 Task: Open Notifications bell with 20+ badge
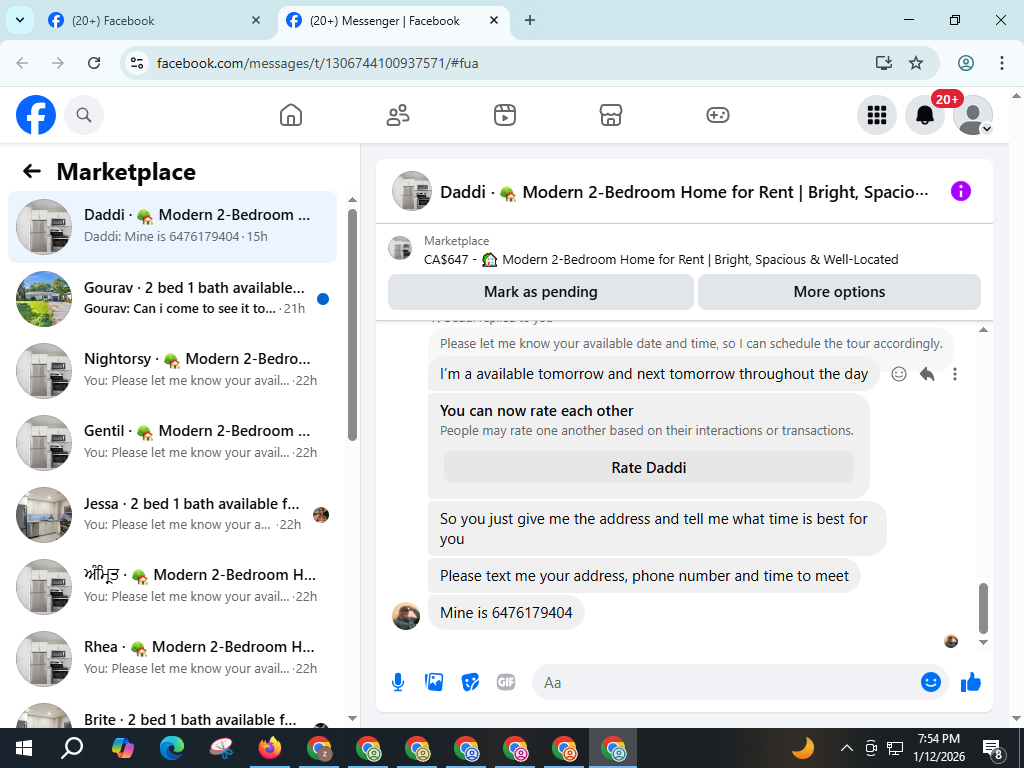[925, 116]
